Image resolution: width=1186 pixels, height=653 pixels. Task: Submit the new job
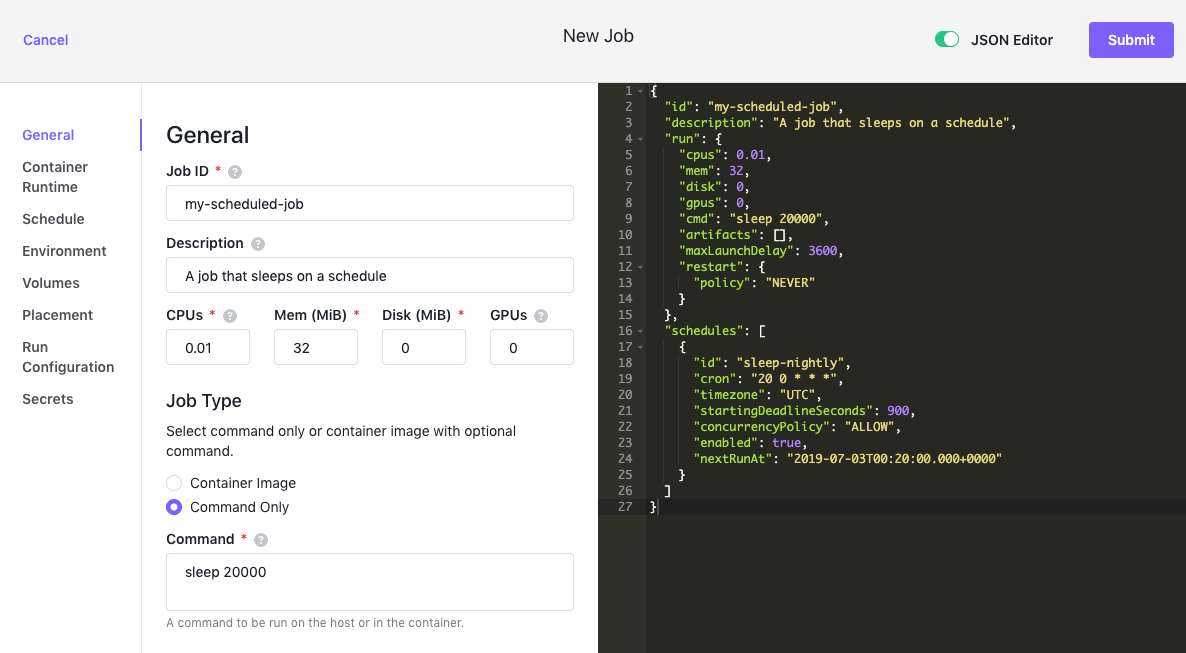tap(1131, 40)
